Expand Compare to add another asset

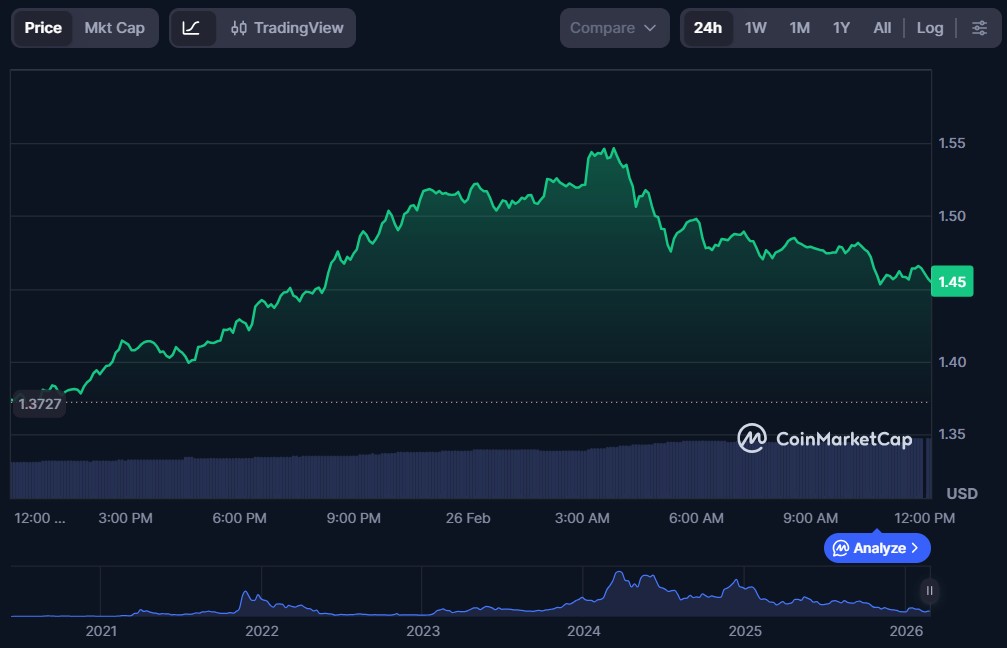click(x=613, y=28)
